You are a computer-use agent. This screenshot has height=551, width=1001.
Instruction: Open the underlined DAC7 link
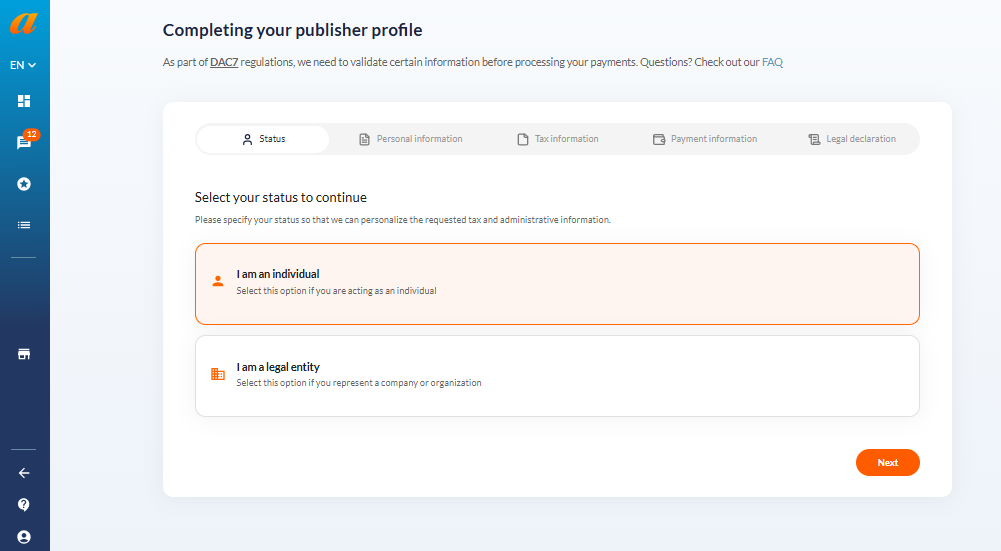click(224, 62)
